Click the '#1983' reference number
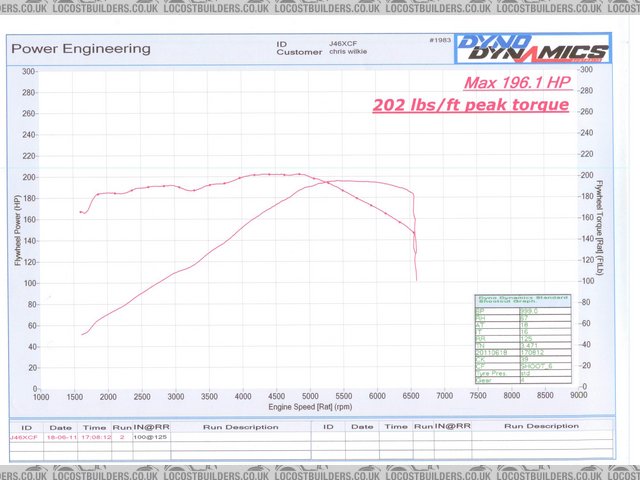Screen dimensions: 640x480 coord(440,40)
